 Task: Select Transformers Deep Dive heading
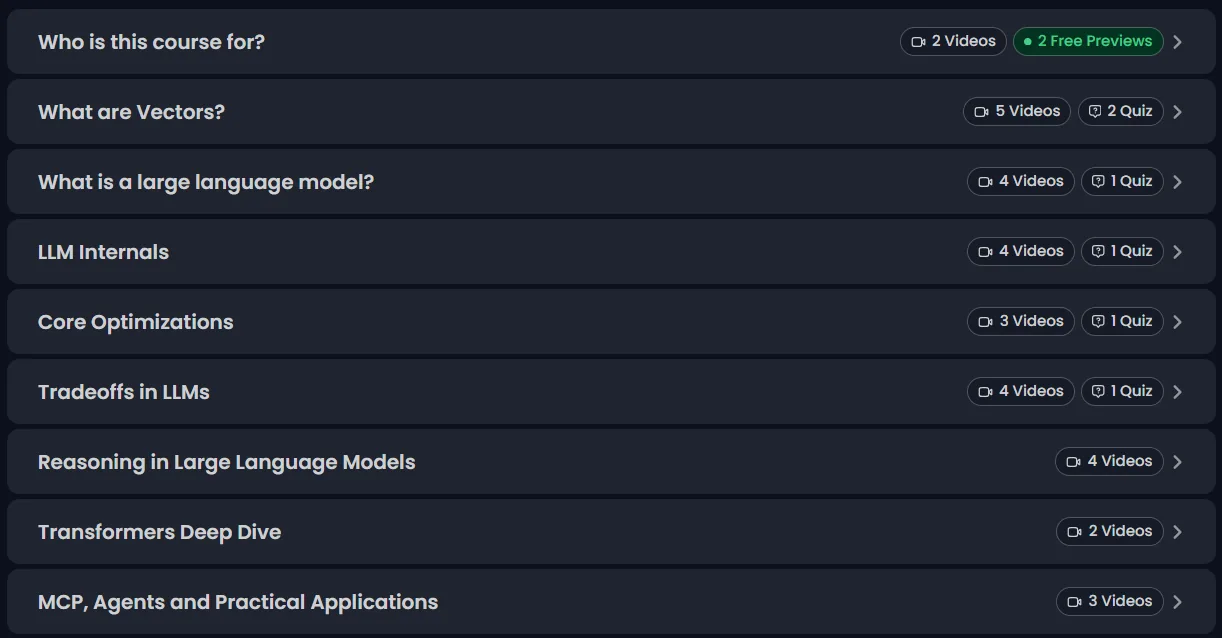click(x=159, y=532)
